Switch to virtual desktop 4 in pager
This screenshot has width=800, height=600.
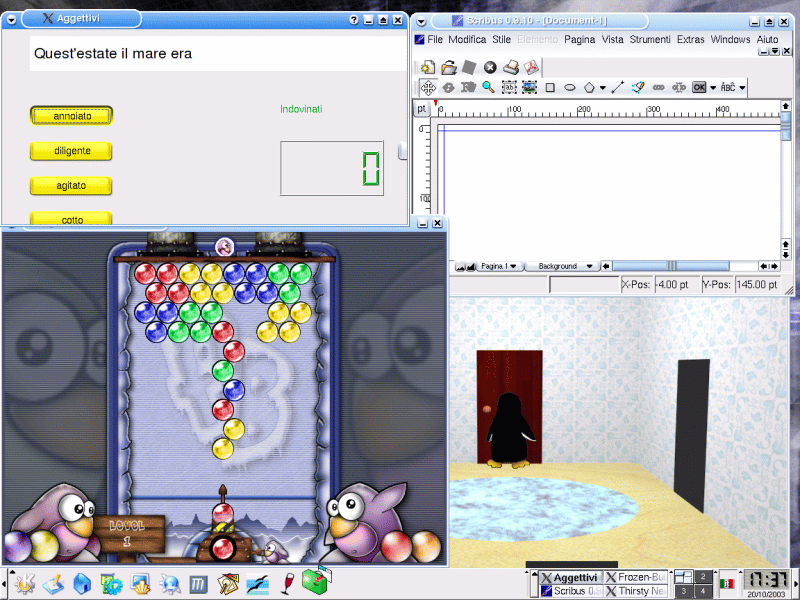click(x=703, y=591)
